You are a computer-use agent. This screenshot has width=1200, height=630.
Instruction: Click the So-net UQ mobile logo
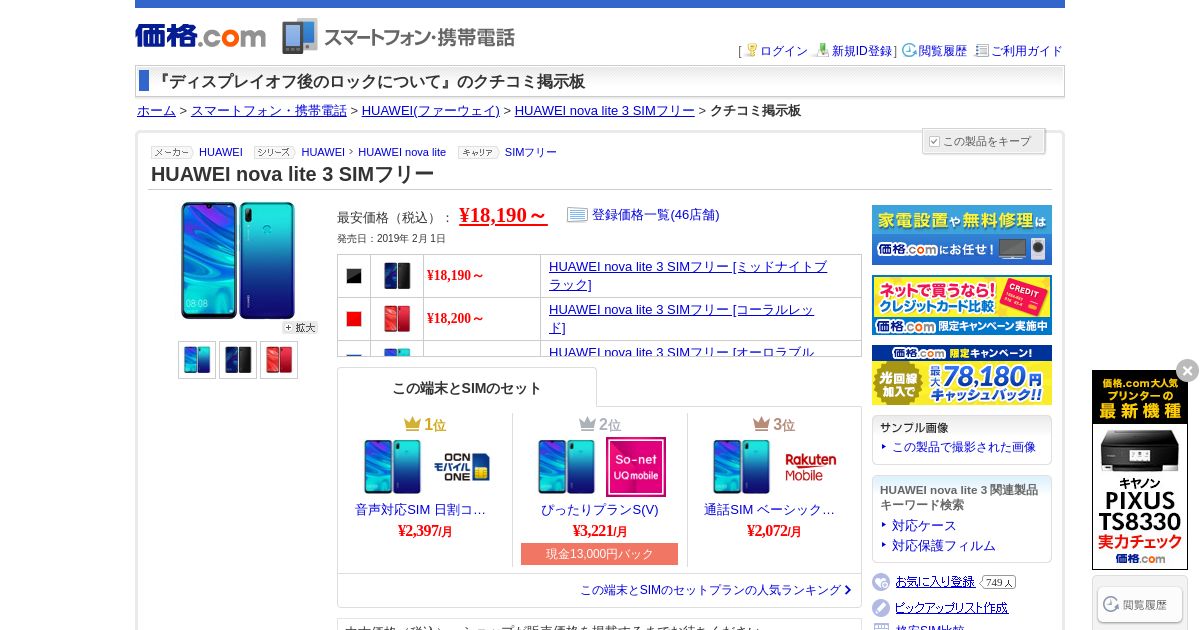636,467
